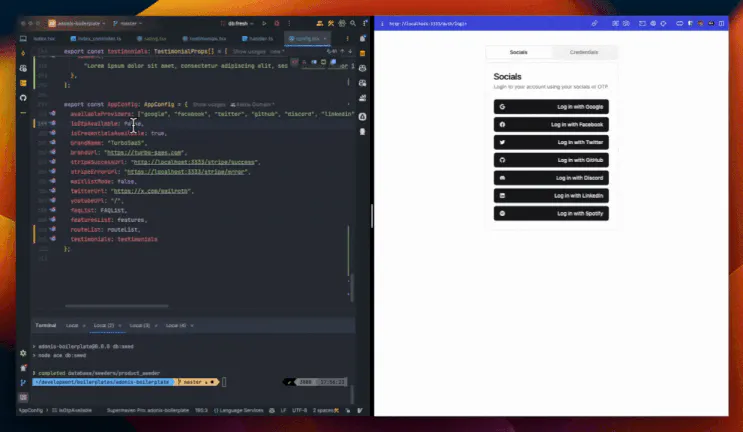
Task: Click the AppConfig breadcrumb in status bar
Action: coord(31,410)
